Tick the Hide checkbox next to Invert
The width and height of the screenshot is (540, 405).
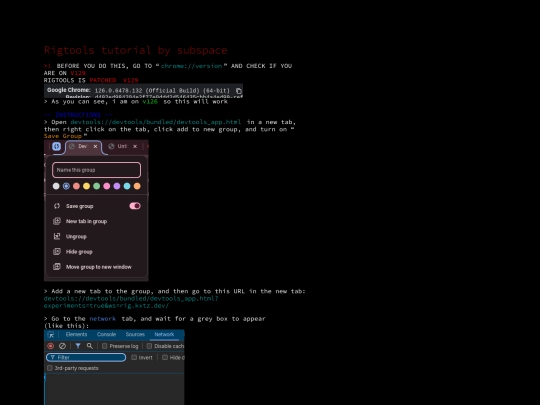click(x=165, y=357)
